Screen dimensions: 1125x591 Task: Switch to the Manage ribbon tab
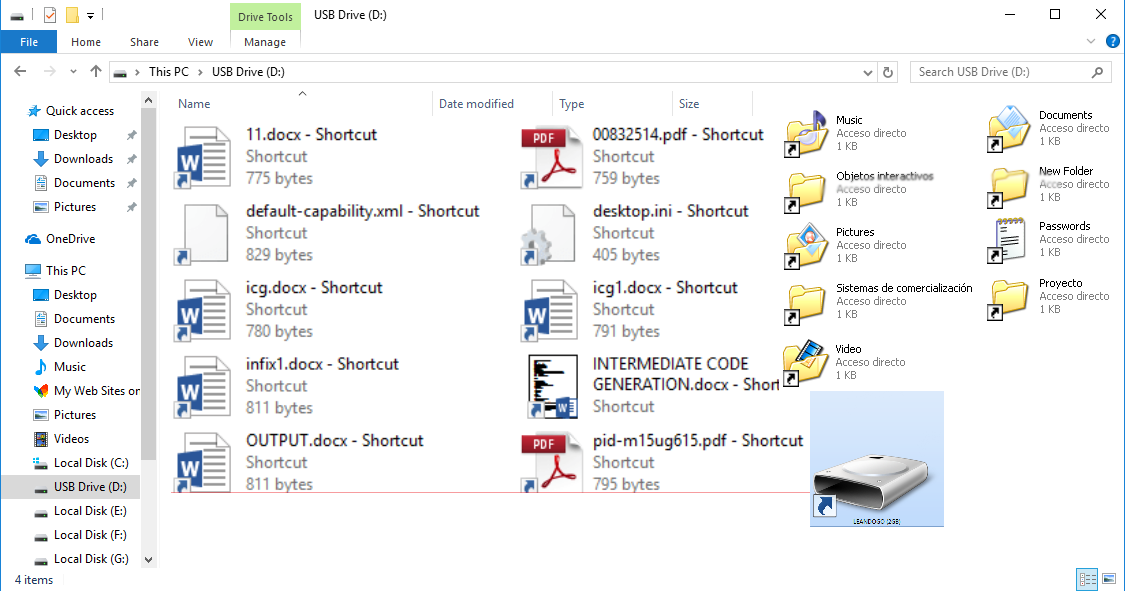tap(265, 42)
